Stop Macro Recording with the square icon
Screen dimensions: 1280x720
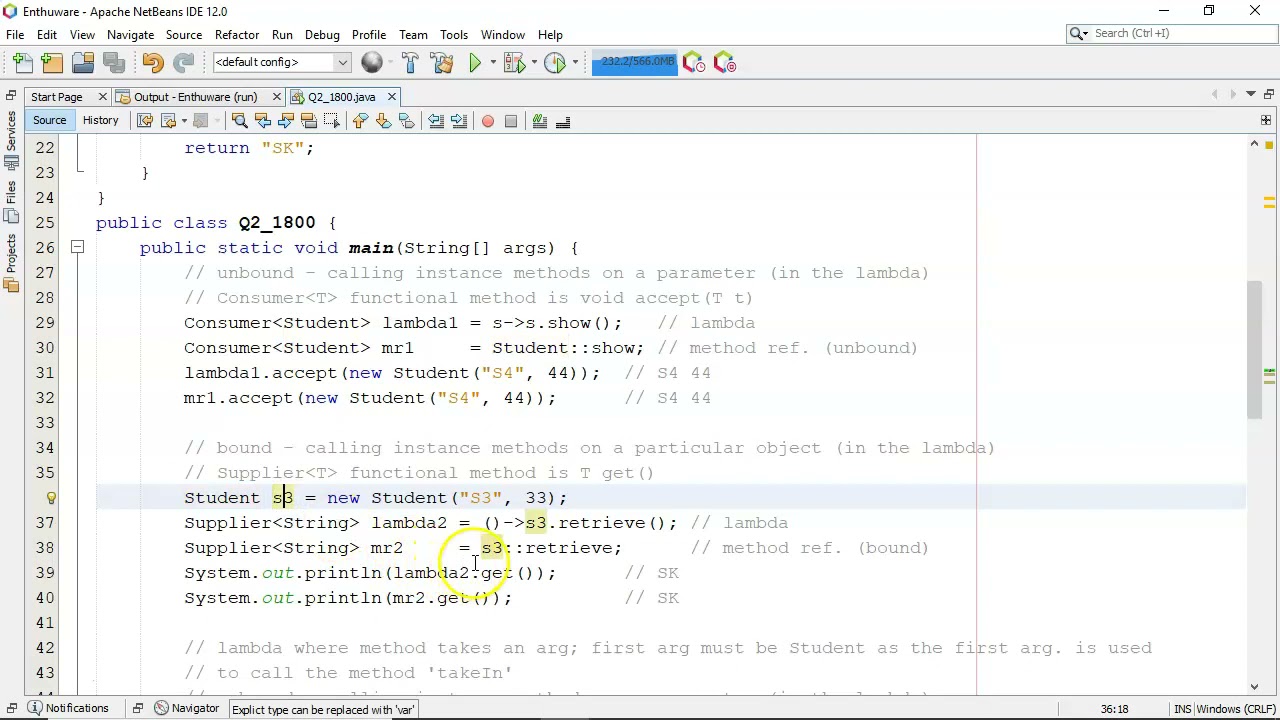[x=511, y=121]
